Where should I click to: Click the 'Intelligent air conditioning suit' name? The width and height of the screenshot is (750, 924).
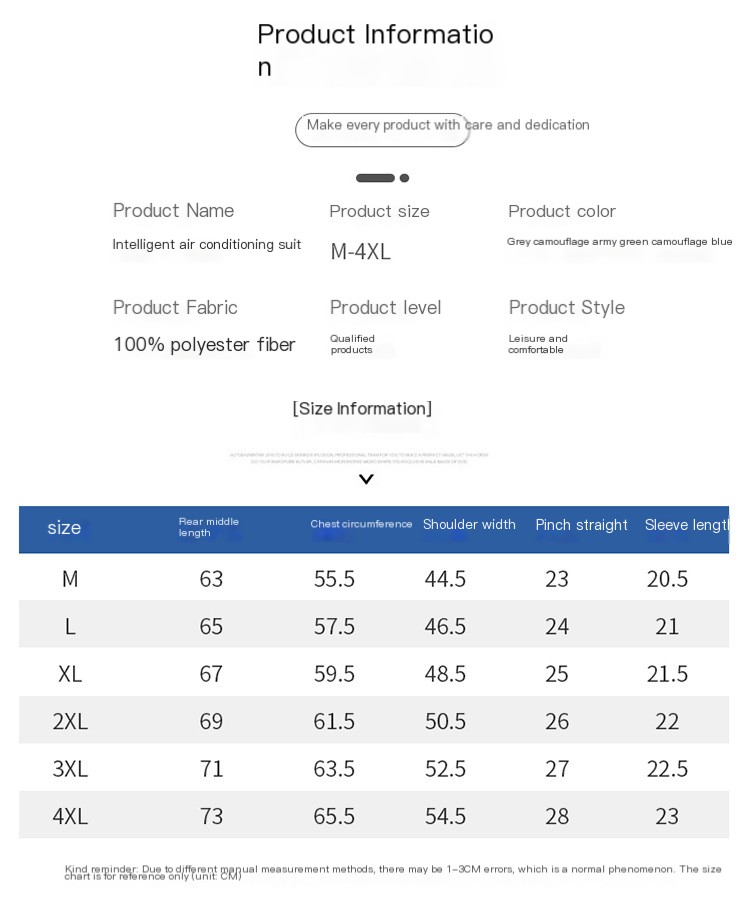click(207, 244)
